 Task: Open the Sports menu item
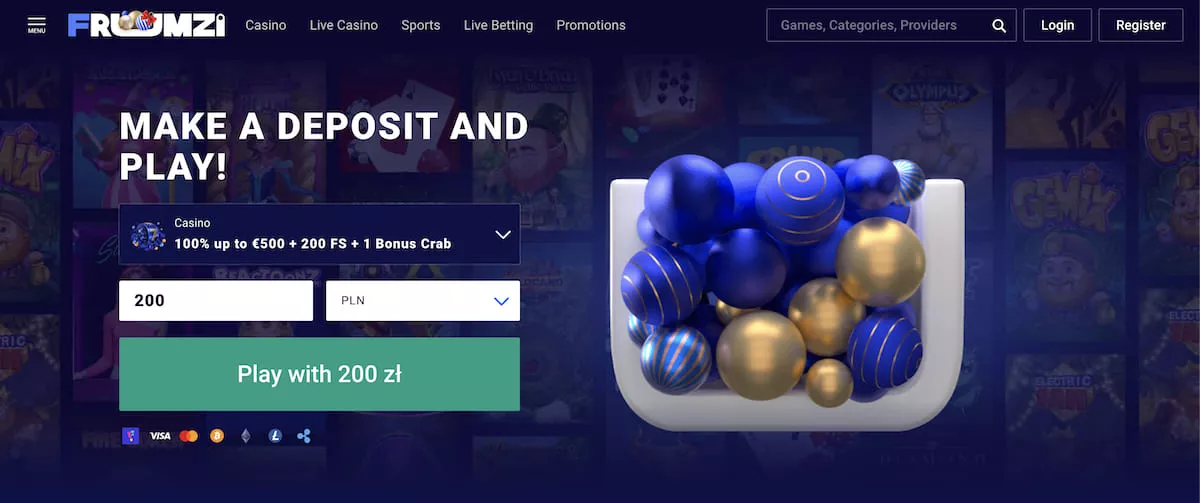coord(421,25)
